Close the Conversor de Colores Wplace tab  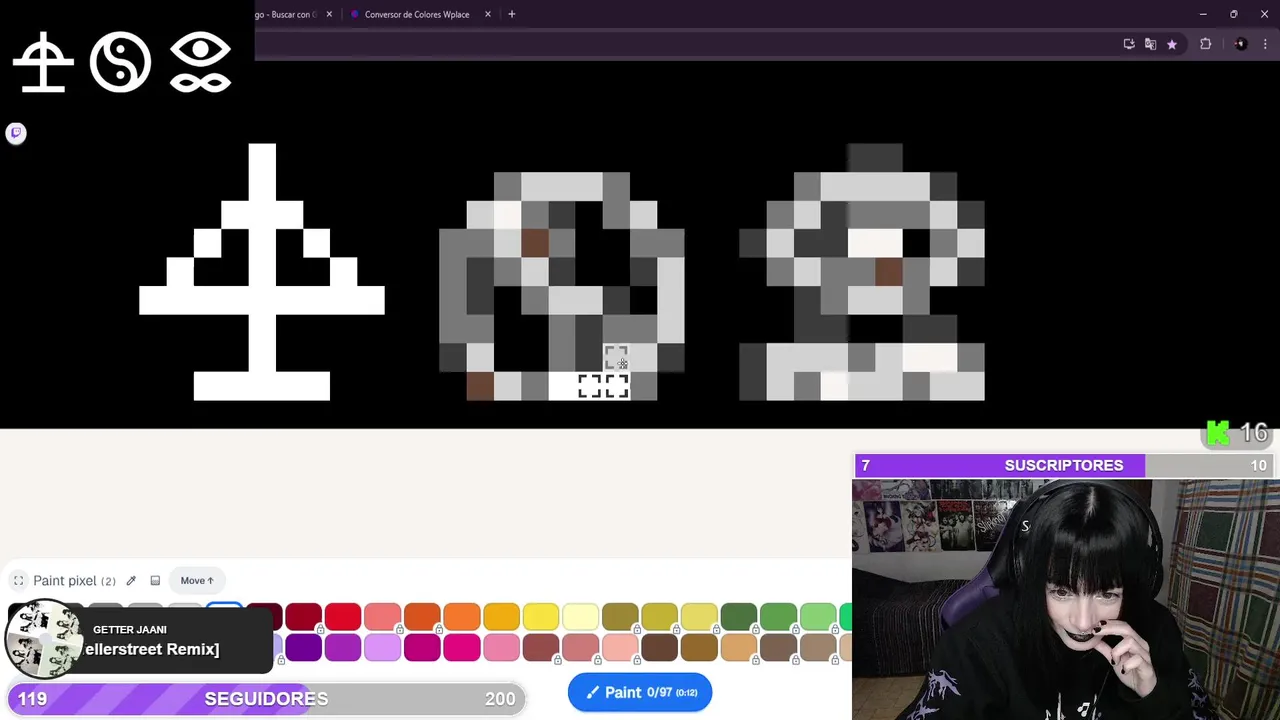488,14
